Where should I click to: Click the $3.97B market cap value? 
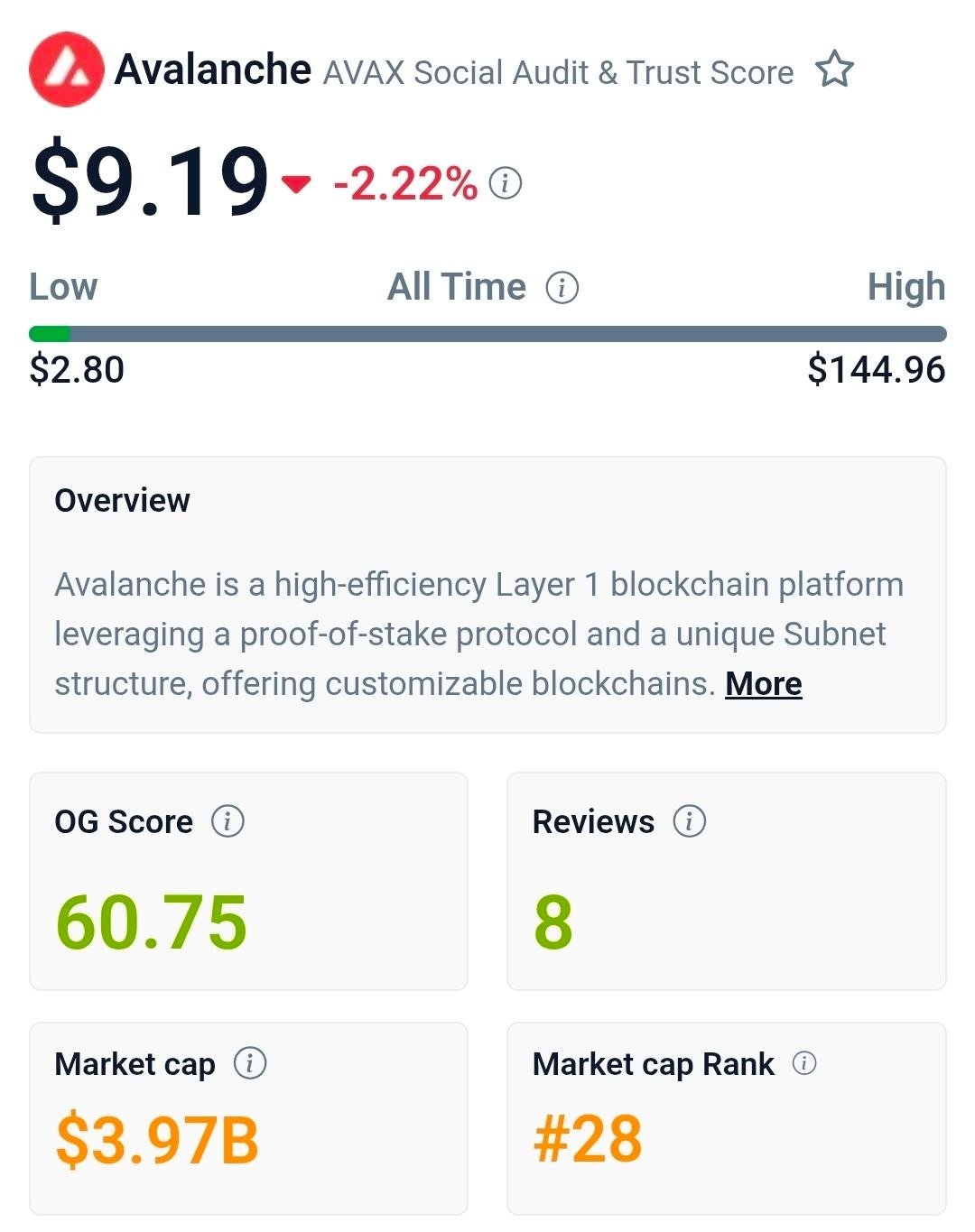[x=157, y=1140]
